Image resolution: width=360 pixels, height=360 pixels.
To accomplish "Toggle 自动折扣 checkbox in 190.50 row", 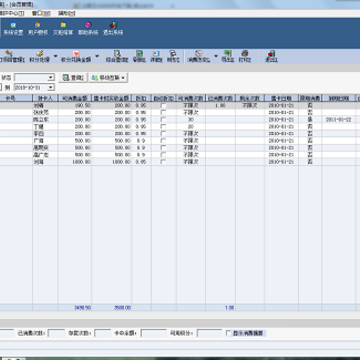I will pos(163,106).
